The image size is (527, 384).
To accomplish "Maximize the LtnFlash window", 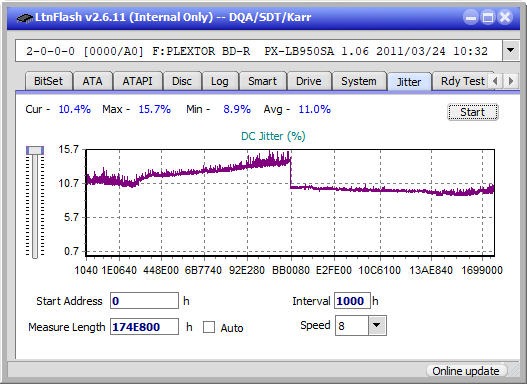I will tap(488, 17).
